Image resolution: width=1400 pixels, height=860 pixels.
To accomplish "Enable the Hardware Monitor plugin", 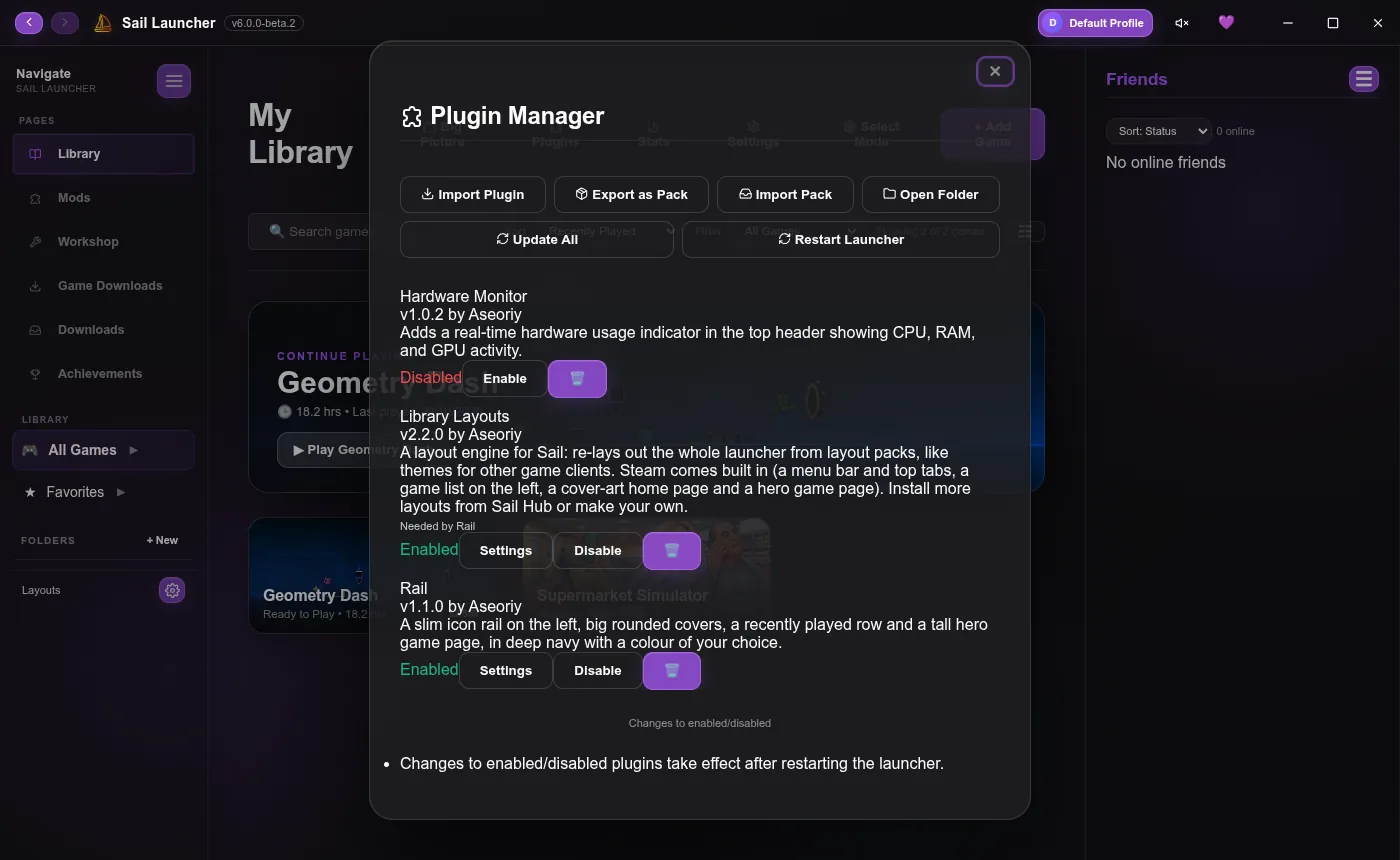I will [x=505, y=379].
